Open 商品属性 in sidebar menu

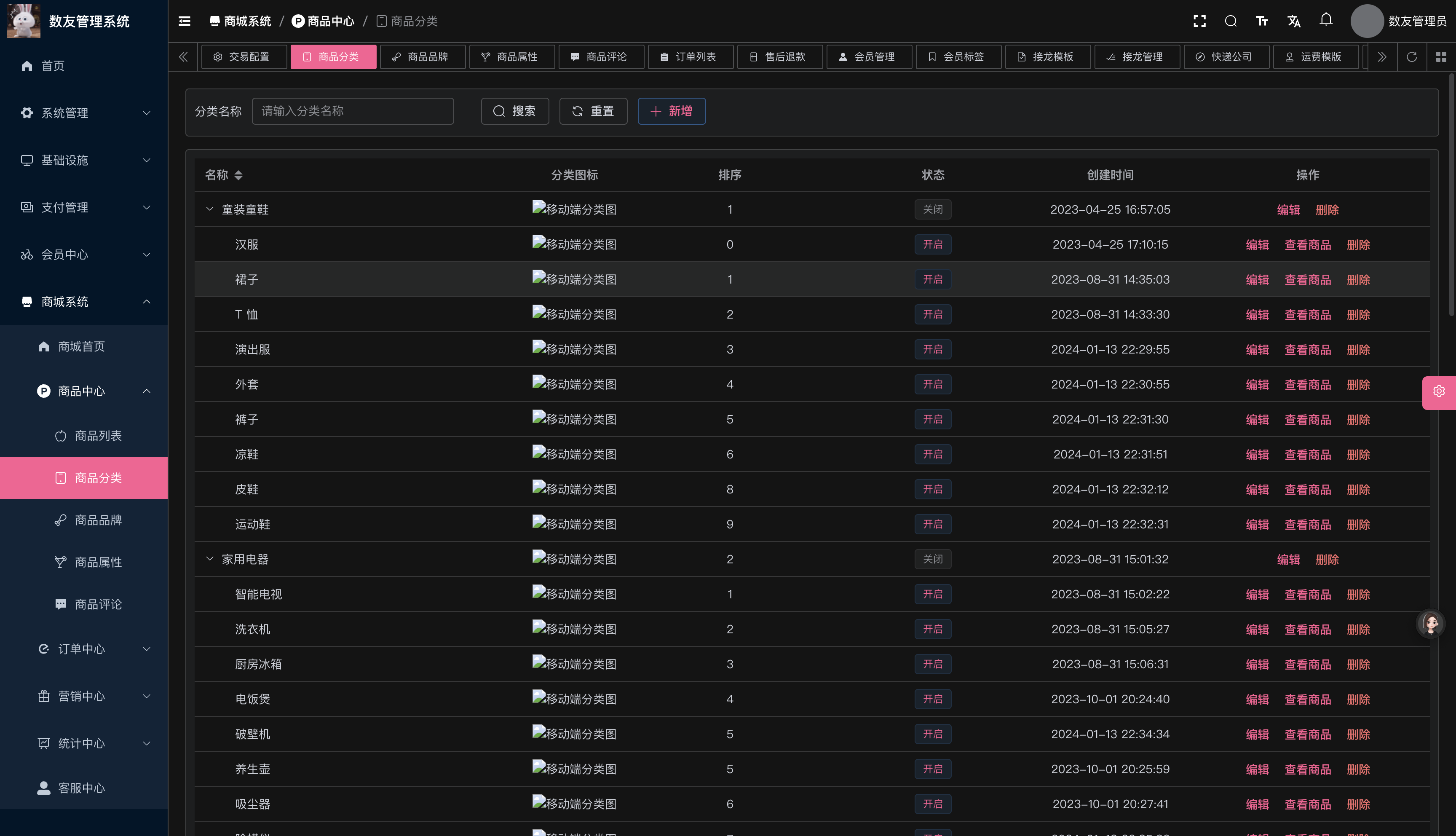[84, 562]
